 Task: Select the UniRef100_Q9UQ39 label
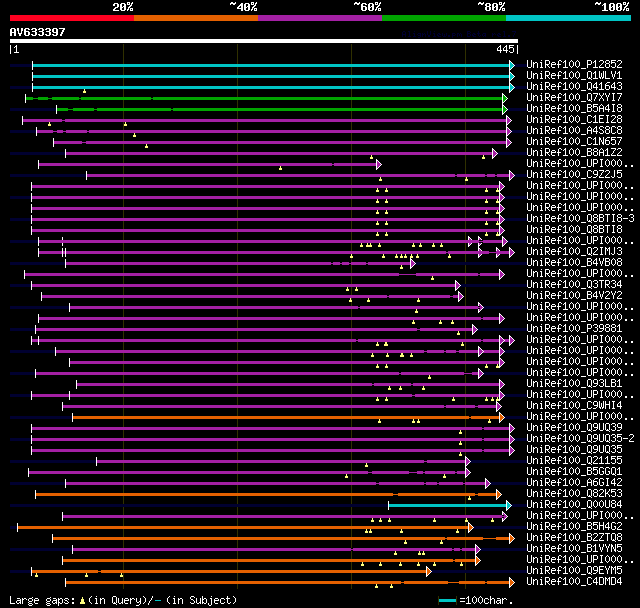(x=574, y=428)
